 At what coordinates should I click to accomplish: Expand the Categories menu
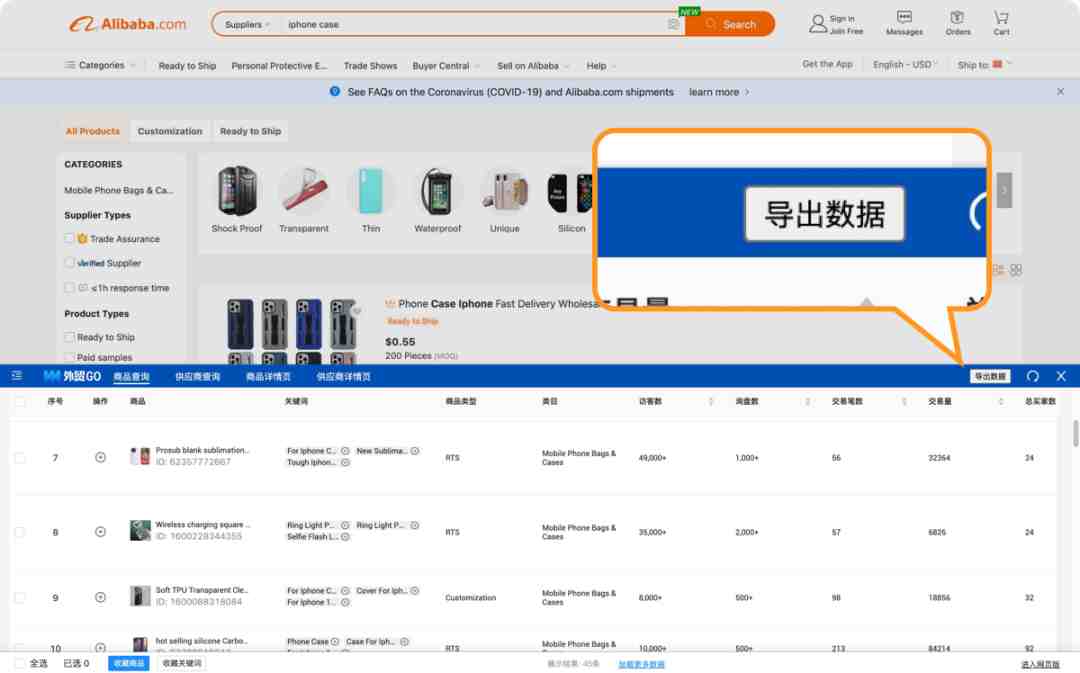pyautogui.click(x=101, y=65)
